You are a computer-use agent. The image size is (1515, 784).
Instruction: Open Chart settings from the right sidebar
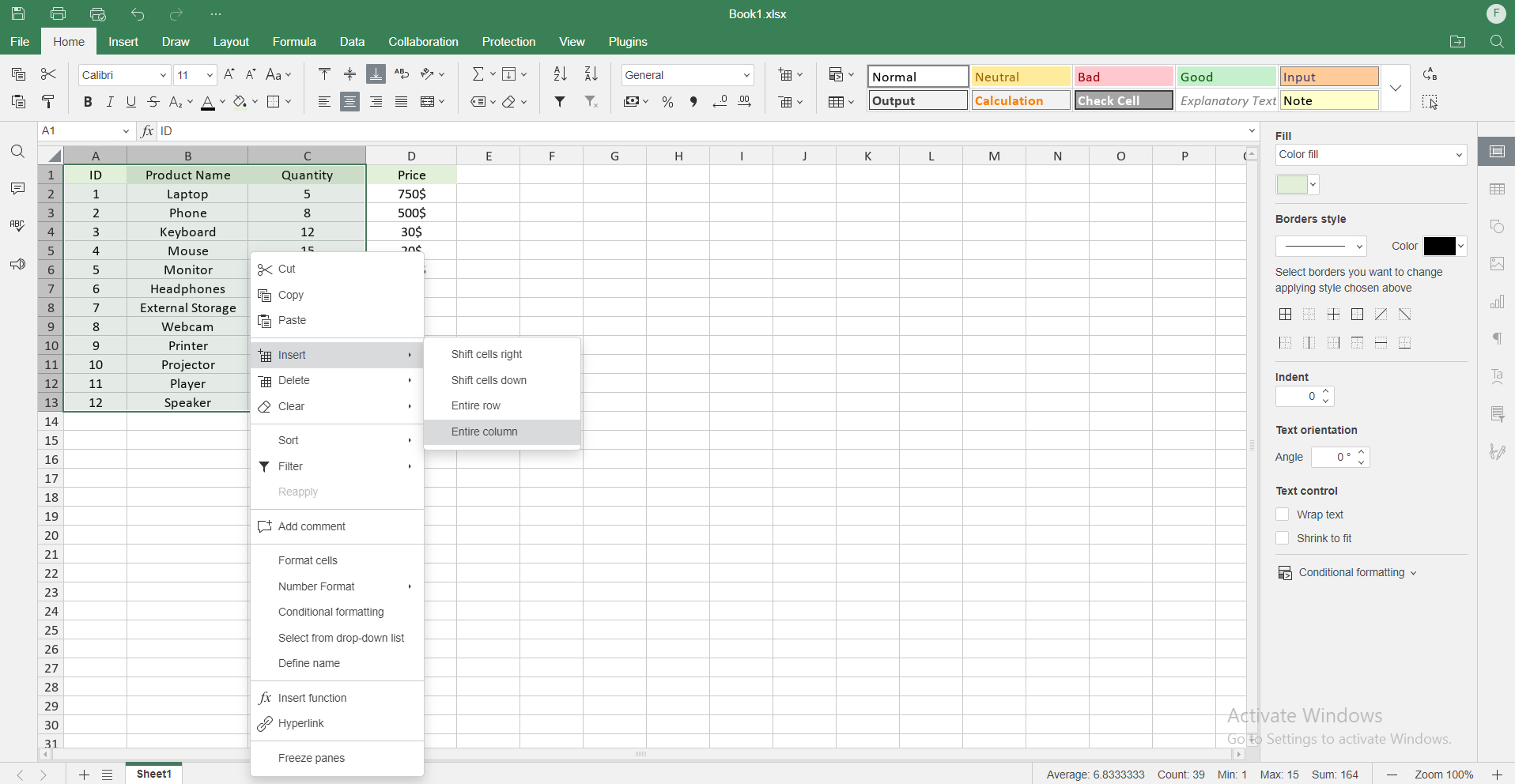(1498, 301)
